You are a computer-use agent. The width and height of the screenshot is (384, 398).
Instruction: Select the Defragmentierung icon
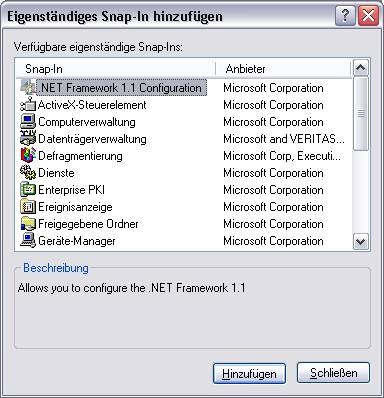click(x=28, y=156)
